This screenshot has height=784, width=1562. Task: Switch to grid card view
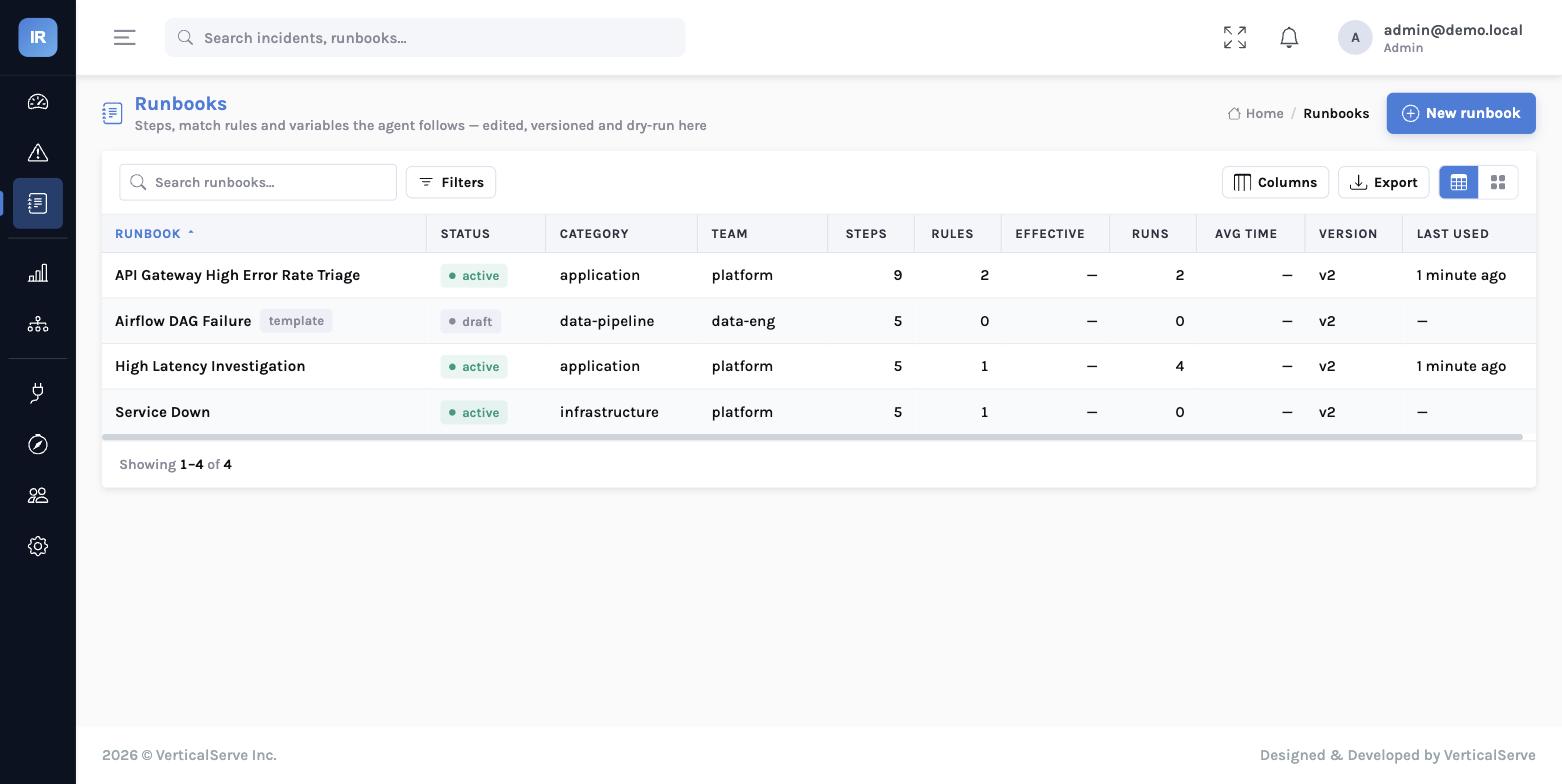point(1498,182)
